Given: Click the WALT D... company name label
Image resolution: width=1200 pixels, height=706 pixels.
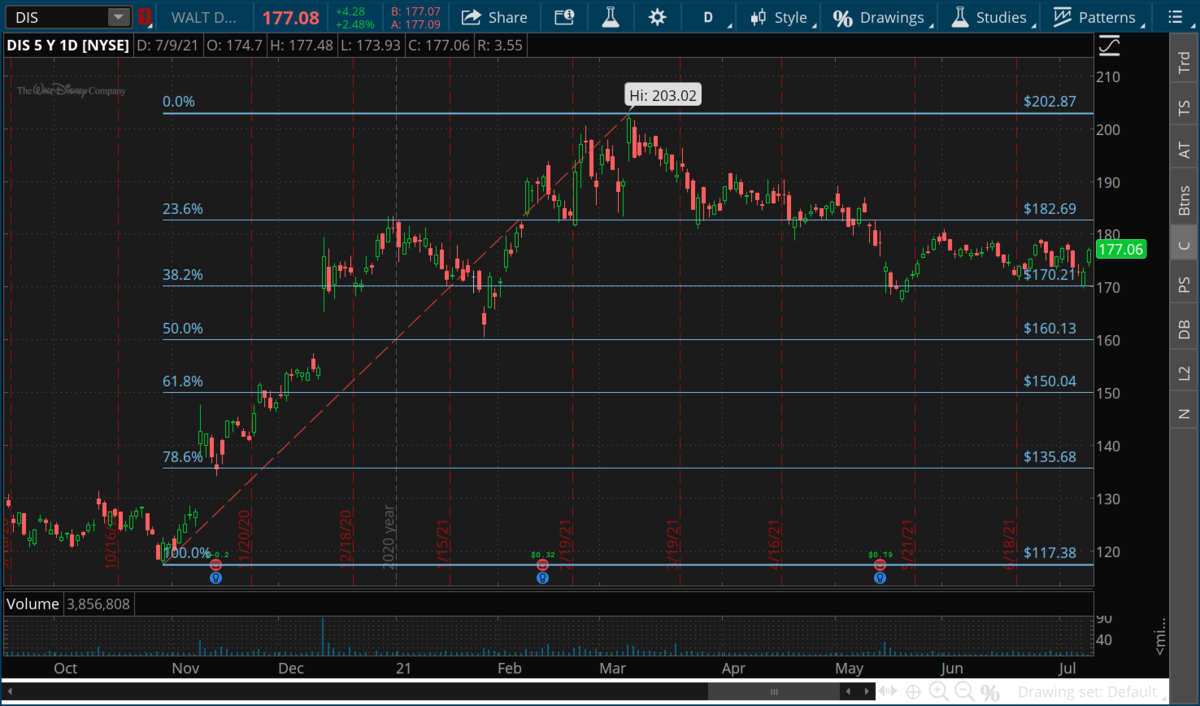Looking at the screenshot, I should pos(206,17).
